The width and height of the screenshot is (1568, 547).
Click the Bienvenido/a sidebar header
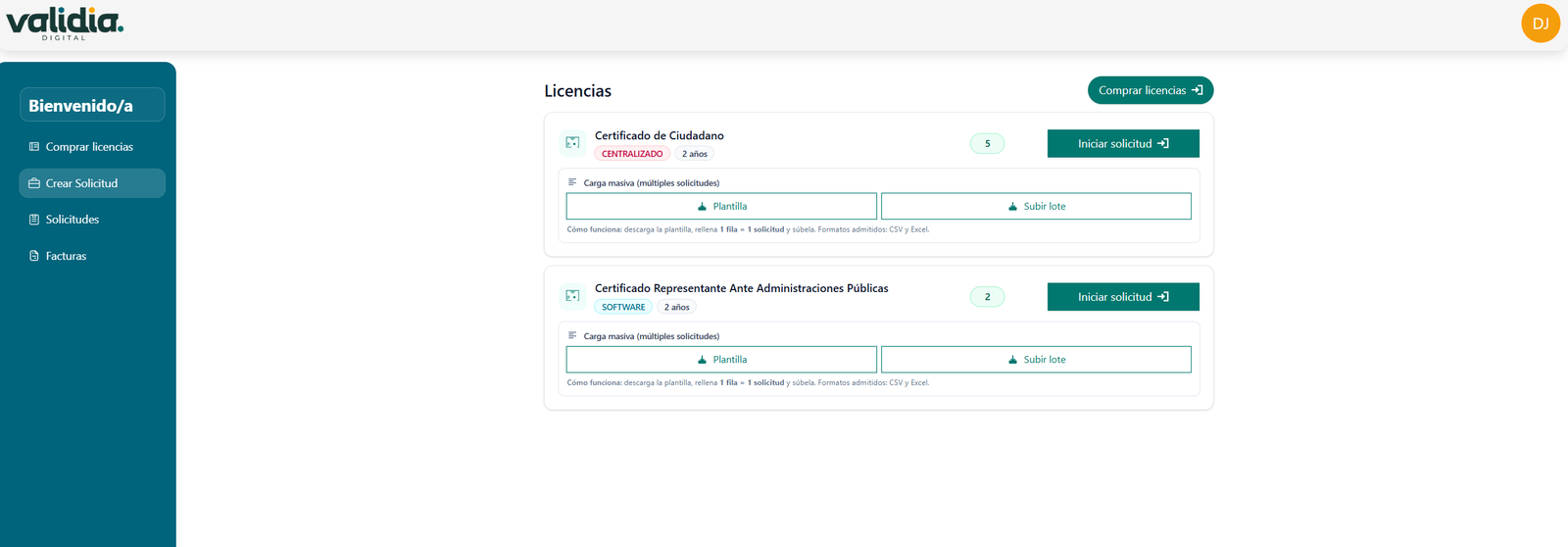click(92, 105)
